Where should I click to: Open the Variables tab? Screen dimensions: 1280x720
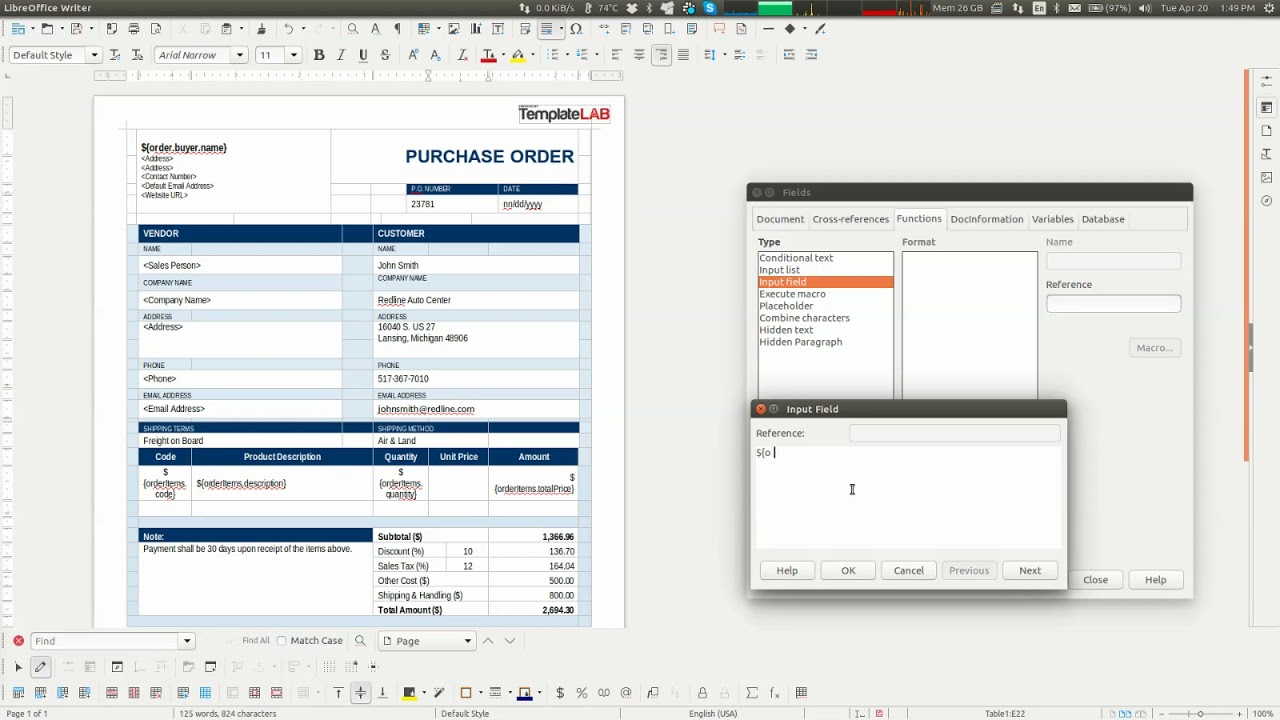pyautogui.click(x=1052, y=219)
